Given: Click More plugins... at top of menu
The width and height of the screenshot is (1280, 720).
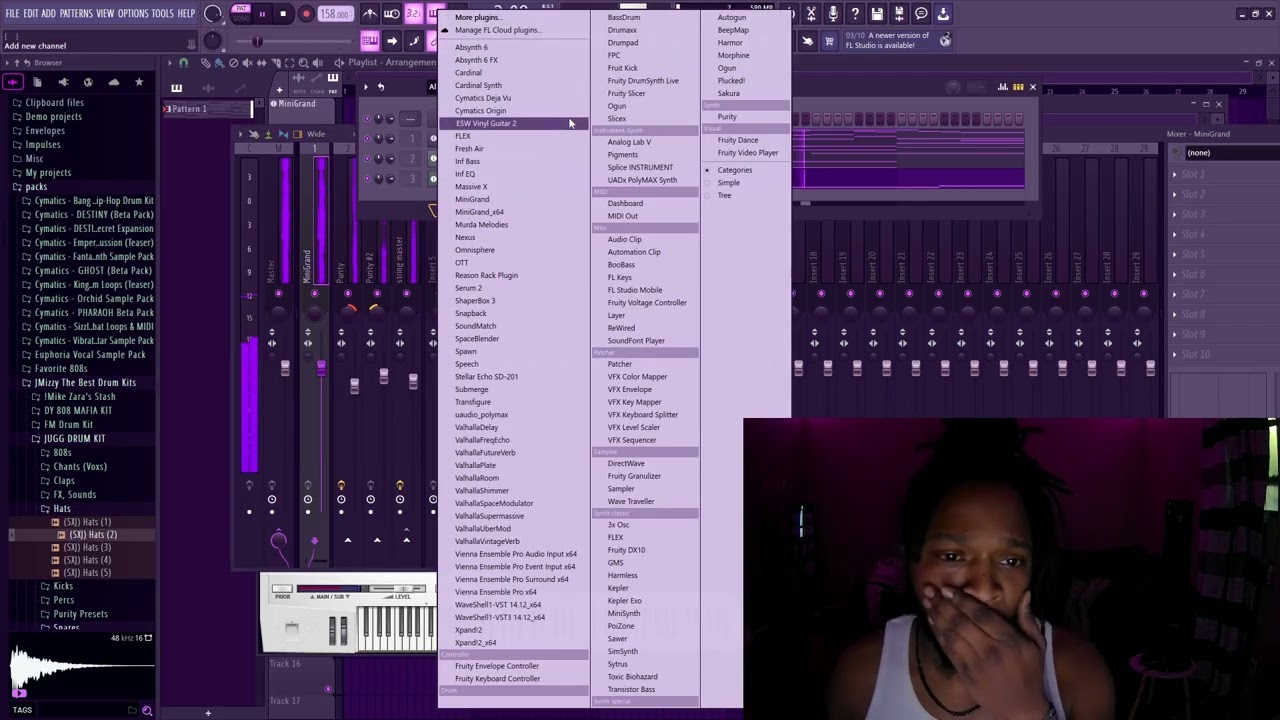Looking at the screenshot, I should (x=477, y=17).
